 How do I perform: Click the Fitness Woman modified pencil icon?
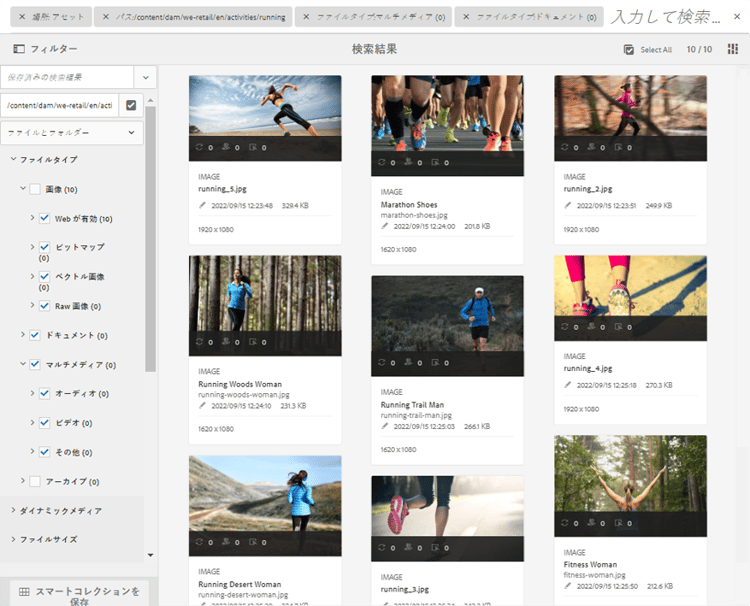tap(568, 585)
